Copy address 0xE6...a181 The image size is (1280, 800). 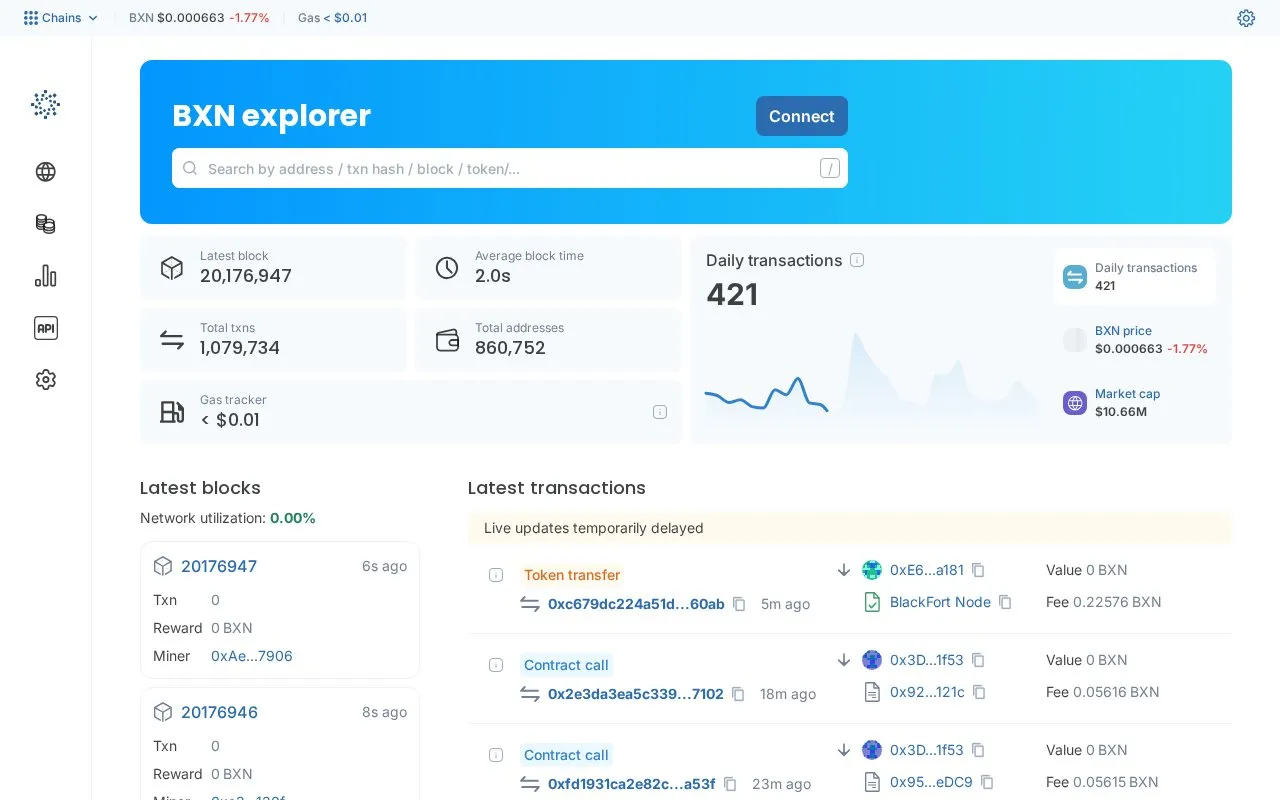tap(978, 570)
